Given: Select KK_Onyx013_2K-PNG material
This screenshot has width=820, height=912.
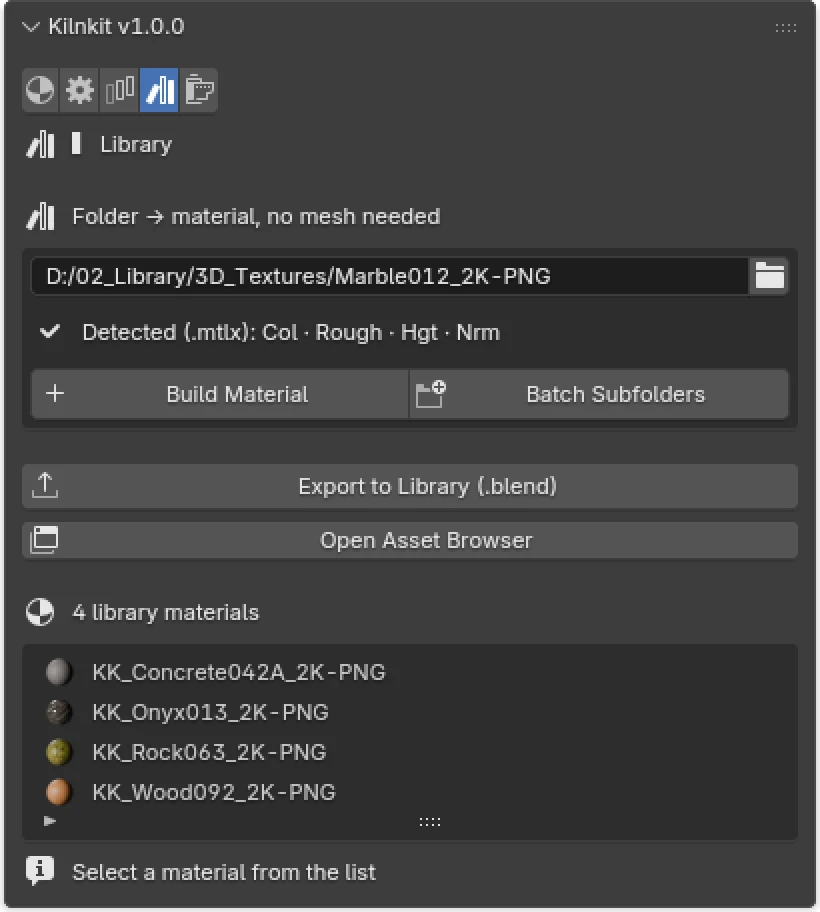Looking at the screenshot, I should (410, 712).
